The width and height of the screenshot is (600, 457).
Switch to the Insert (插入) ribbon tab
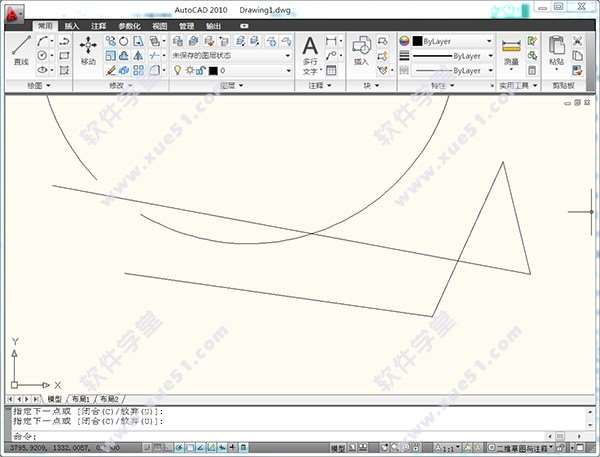click(x=71, y=25)
